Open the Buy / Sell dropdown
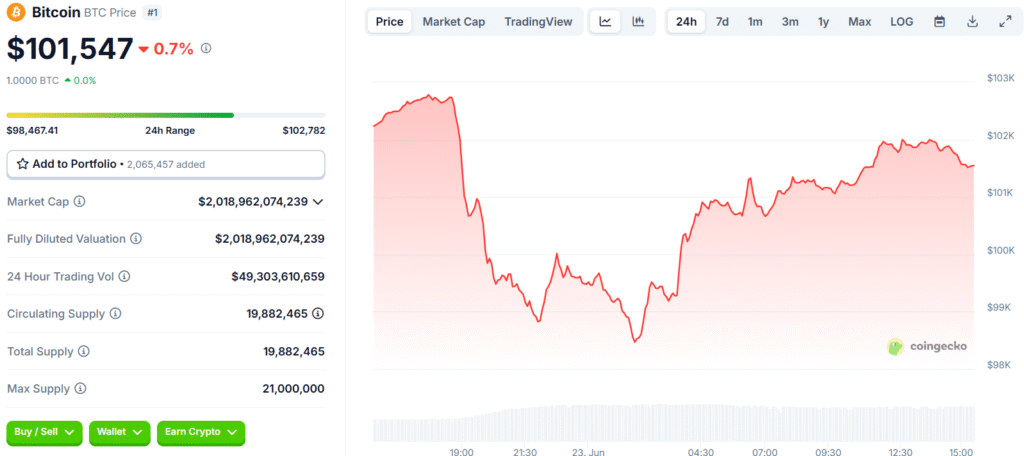This screenshot has height=456, width=1024. pos(44,432)
